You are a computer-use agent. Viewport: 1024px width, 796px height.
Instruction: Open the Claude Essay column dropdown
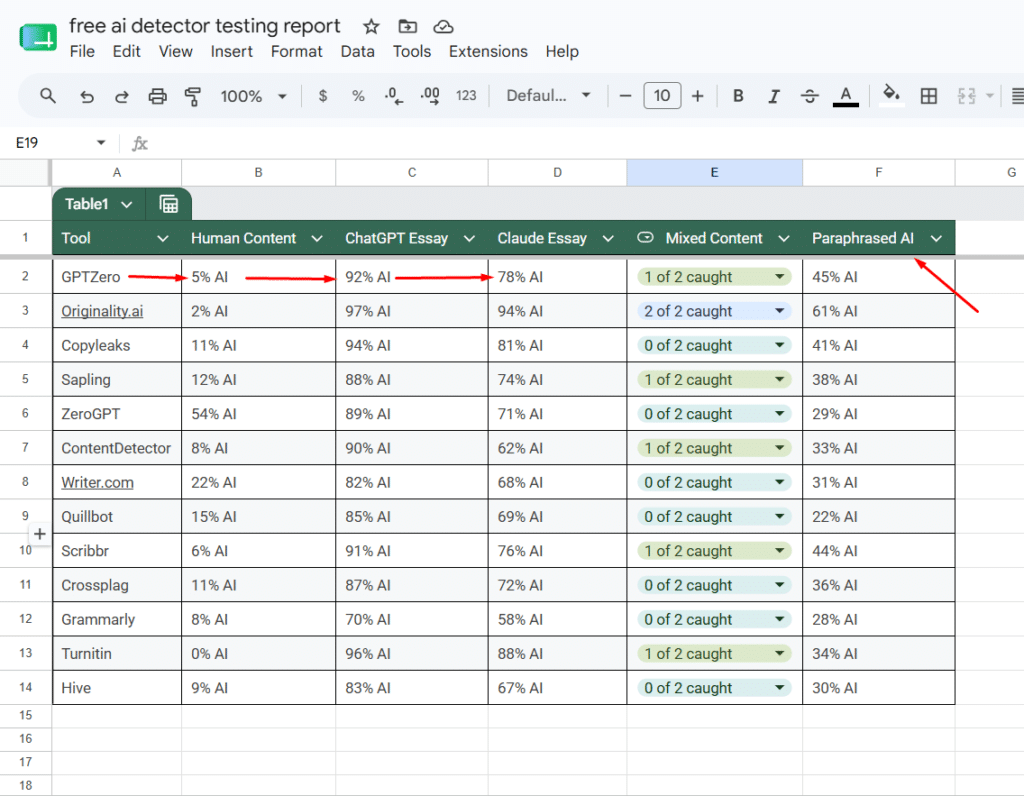[608, 238]
